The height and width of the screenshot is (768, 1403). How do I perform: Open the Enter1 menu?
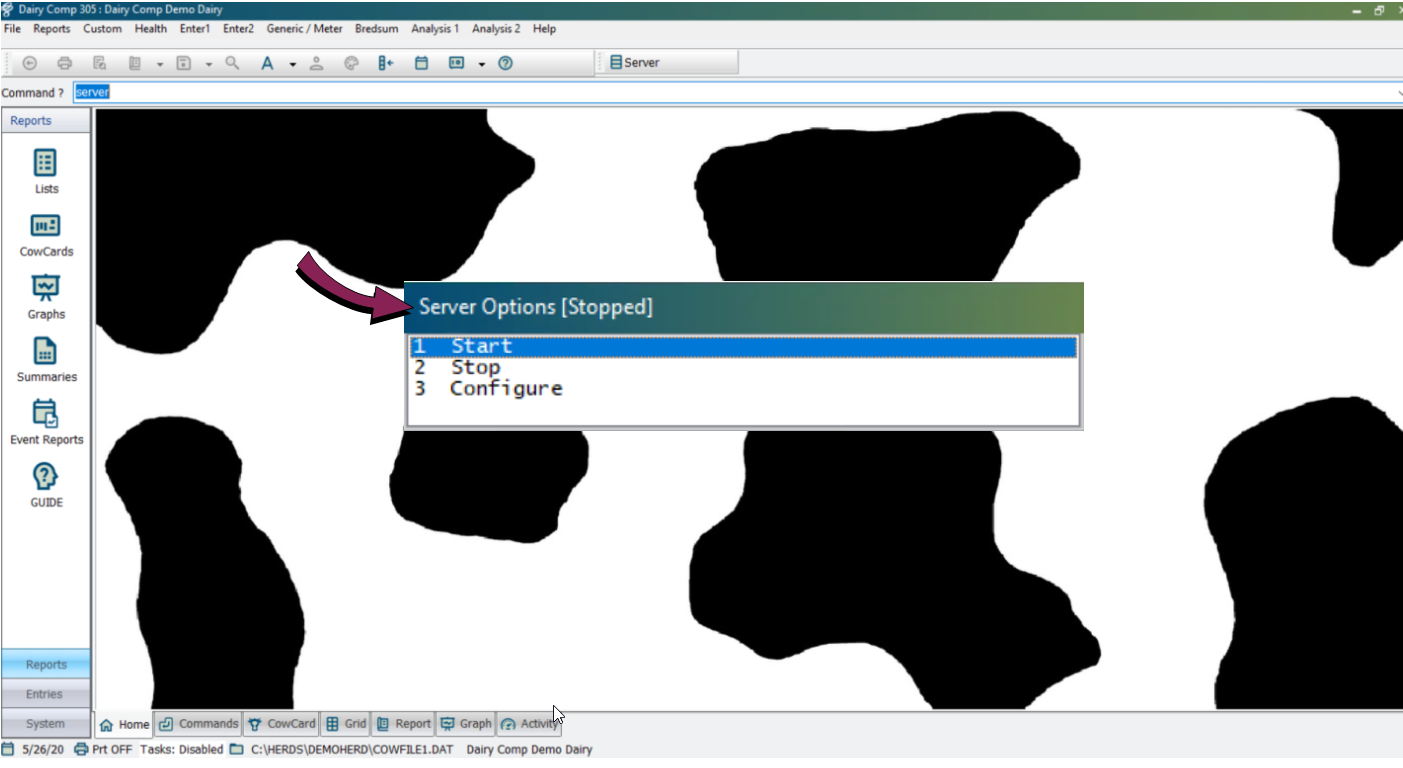(x=195, y=29)
